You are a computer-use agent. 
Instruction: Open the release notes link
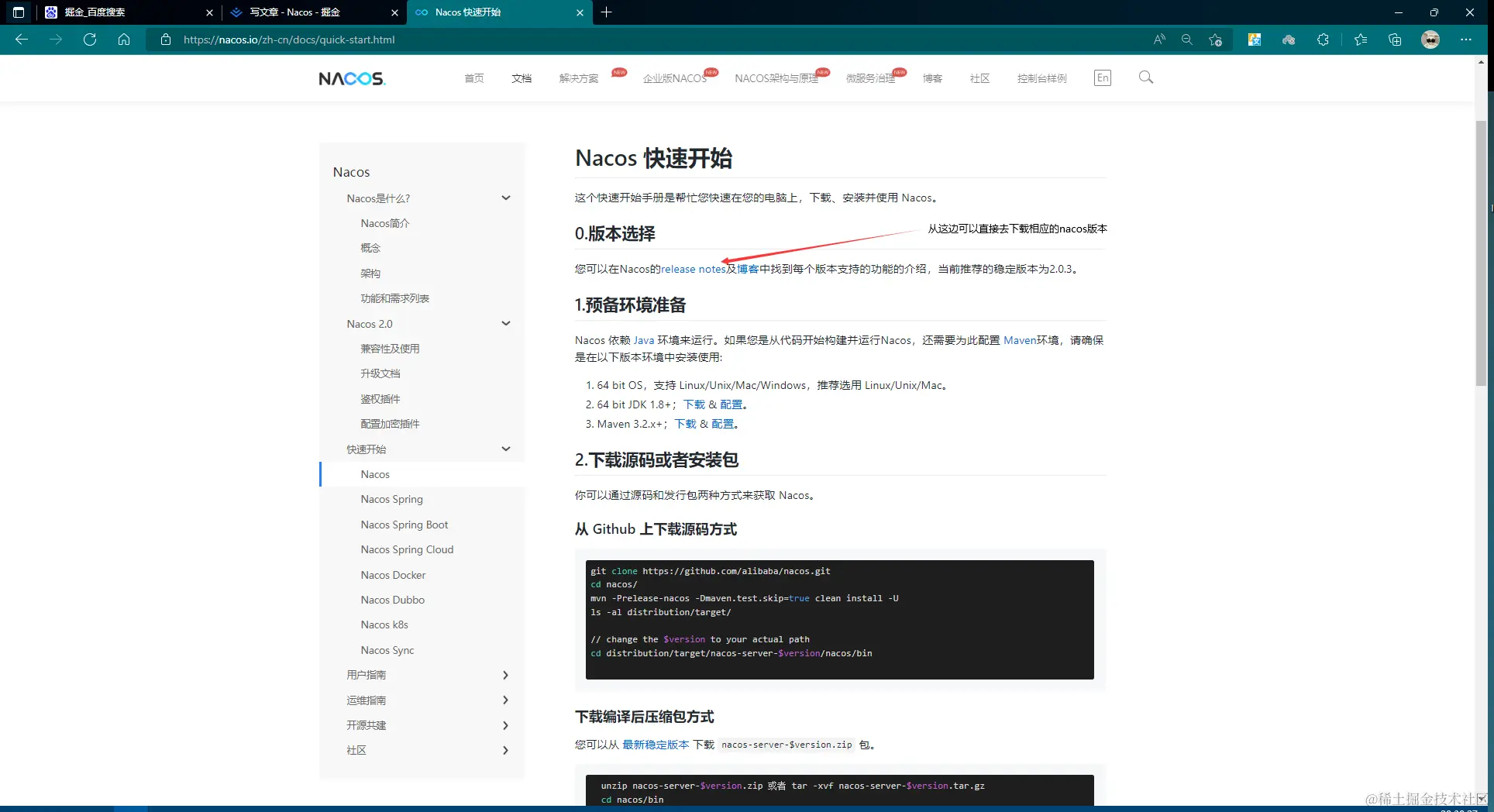693,269
